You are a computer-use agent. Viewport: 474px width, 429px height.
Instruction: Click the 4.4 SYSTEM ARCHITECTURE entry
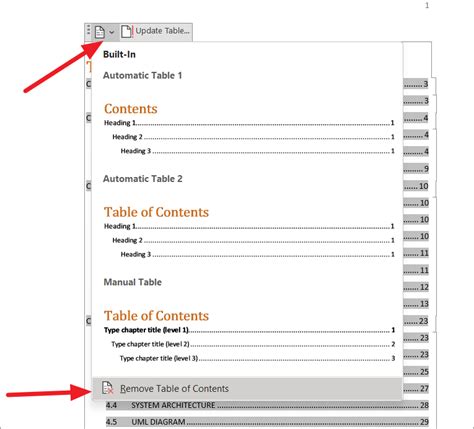click(x=267, y=405)
